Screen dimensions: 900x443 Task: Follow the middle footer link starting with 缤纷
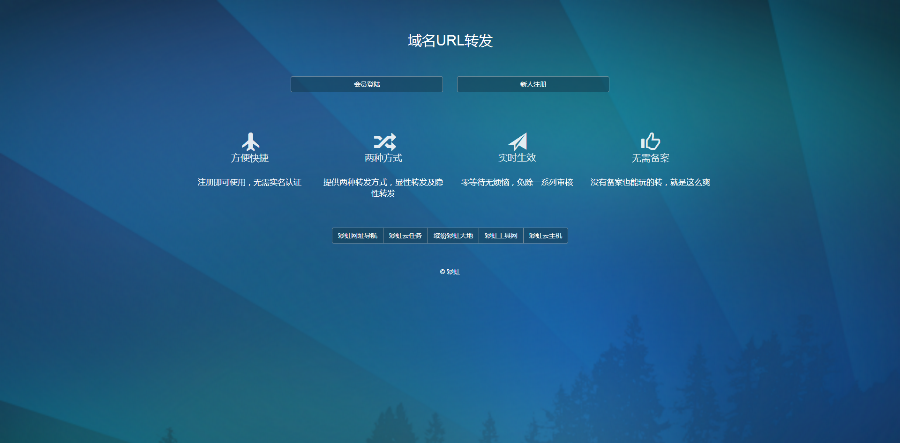[453, 236]
